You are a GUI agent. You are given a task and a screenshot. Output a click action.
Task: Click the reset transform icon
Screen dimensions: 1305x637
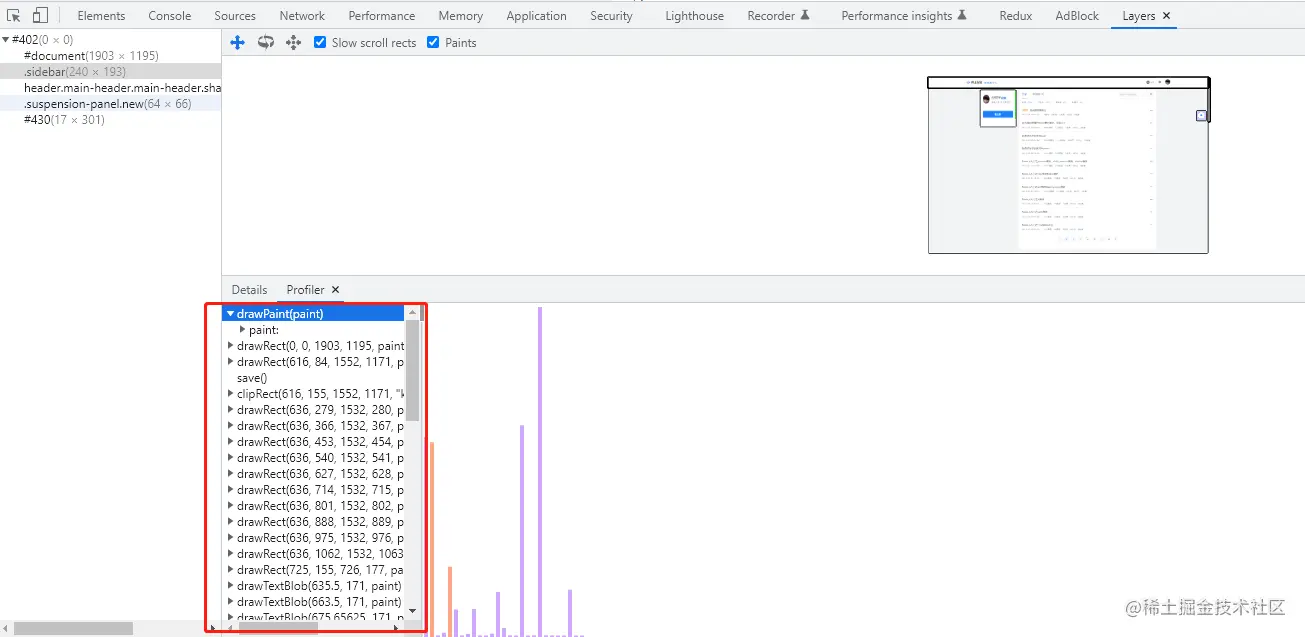294,42
